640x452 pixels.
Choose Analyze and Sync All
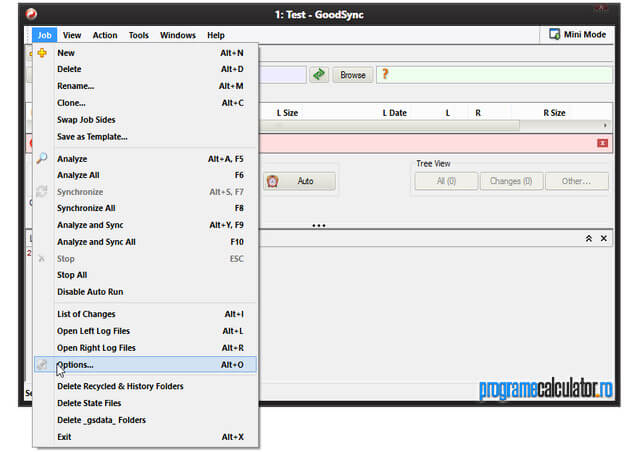146,242
